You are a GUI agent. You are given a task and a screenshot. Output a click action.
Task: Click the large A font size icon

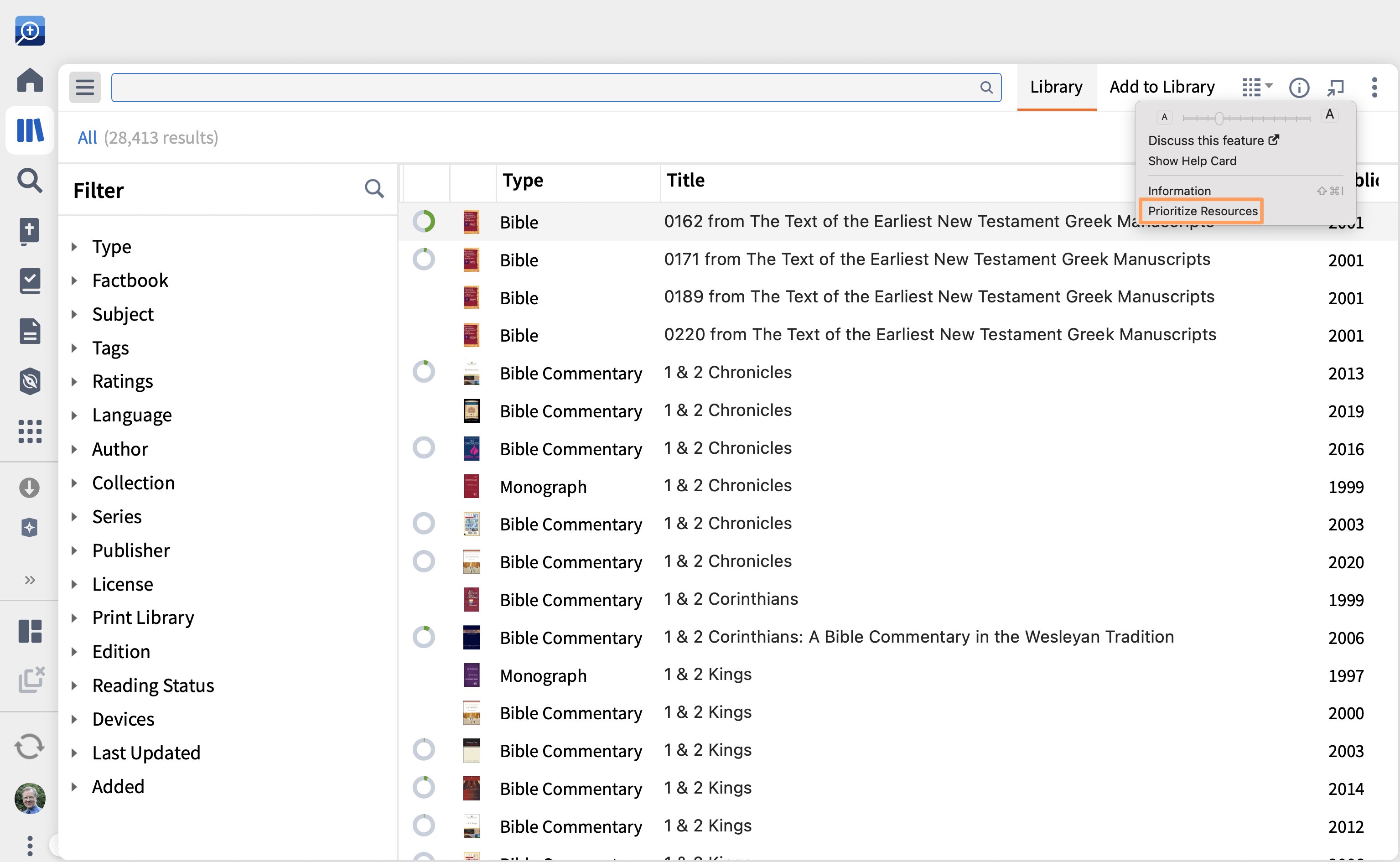pyautogui.click(x=1329, y=114)
